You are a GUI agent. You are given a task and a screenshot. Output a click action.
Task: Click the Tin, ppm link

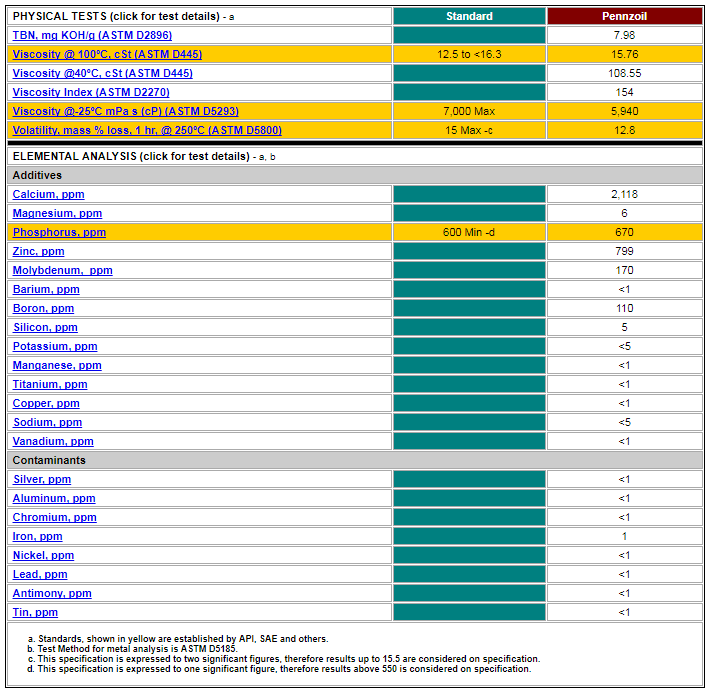tap(35, 613)
